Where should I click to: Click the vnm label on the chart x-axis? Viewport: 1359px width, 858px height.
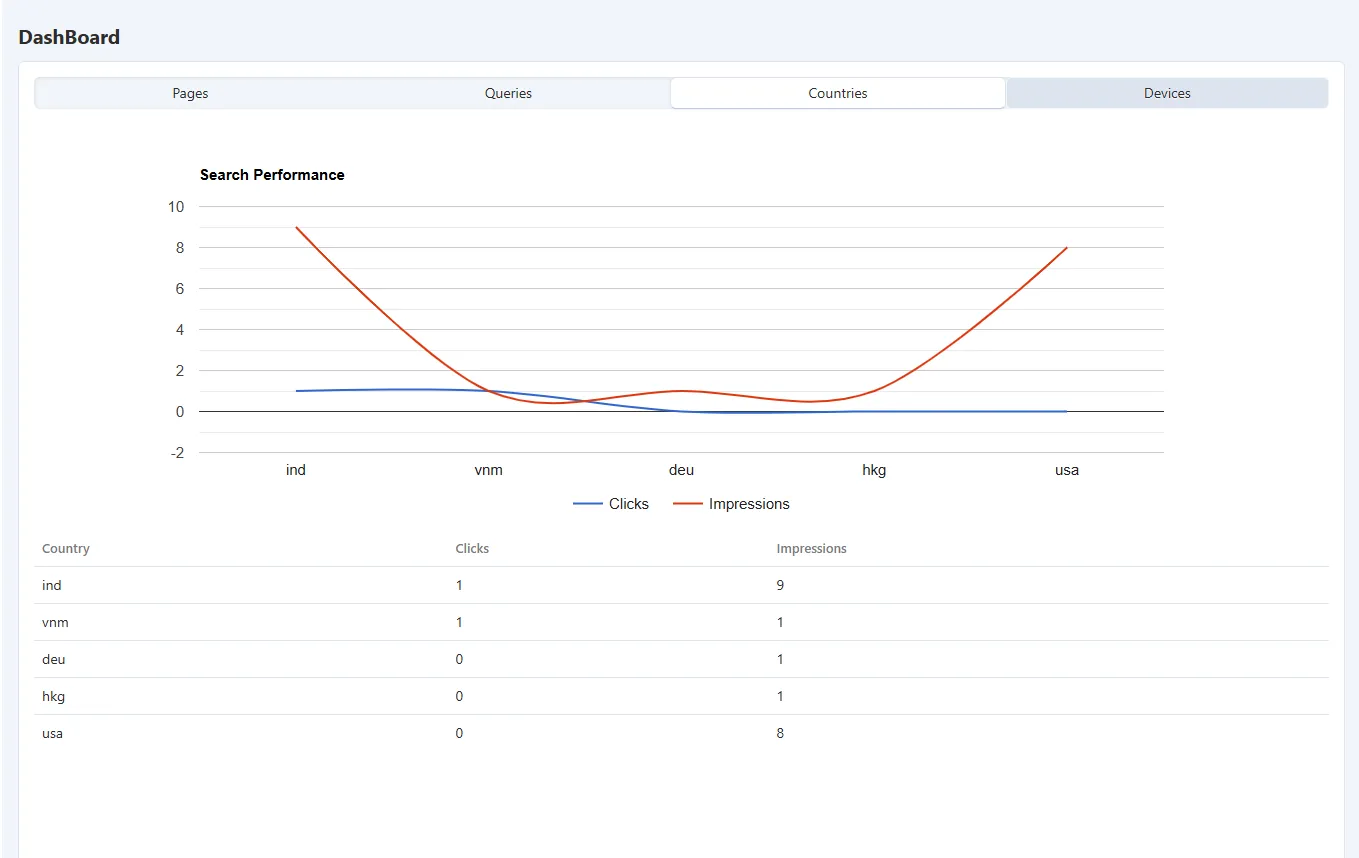(x=489, y=470)
